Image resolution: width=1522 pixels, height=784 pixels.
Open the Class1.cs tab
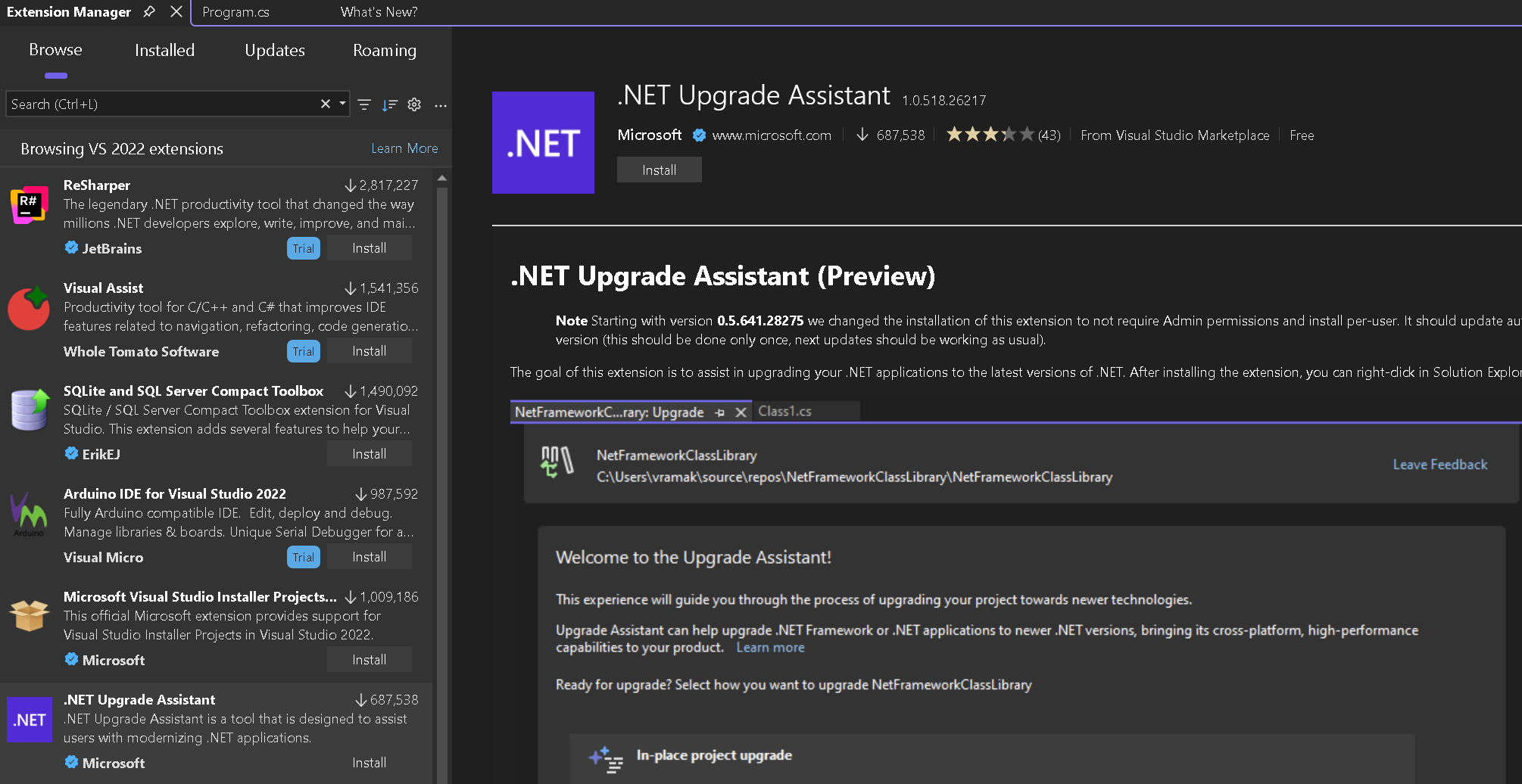(x=784, y=411)
